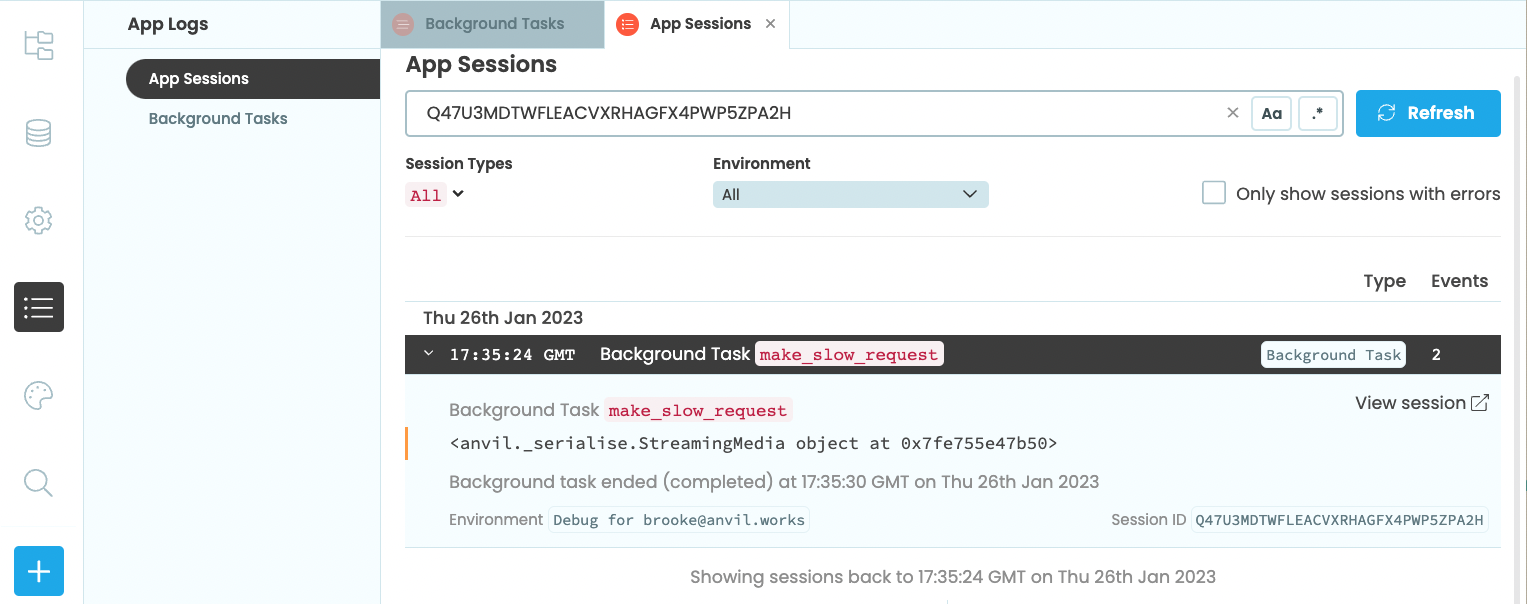
Task: Switch to the Background Tasks tab
Action: [493, 24]
